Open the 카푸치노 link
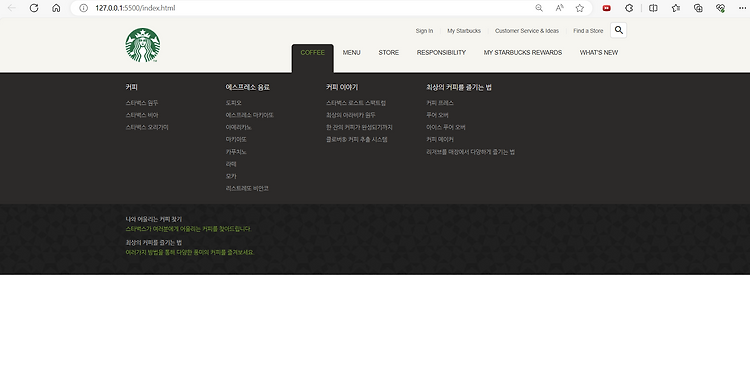Viewport: 750px width, 389px height. tap(236, 152)
